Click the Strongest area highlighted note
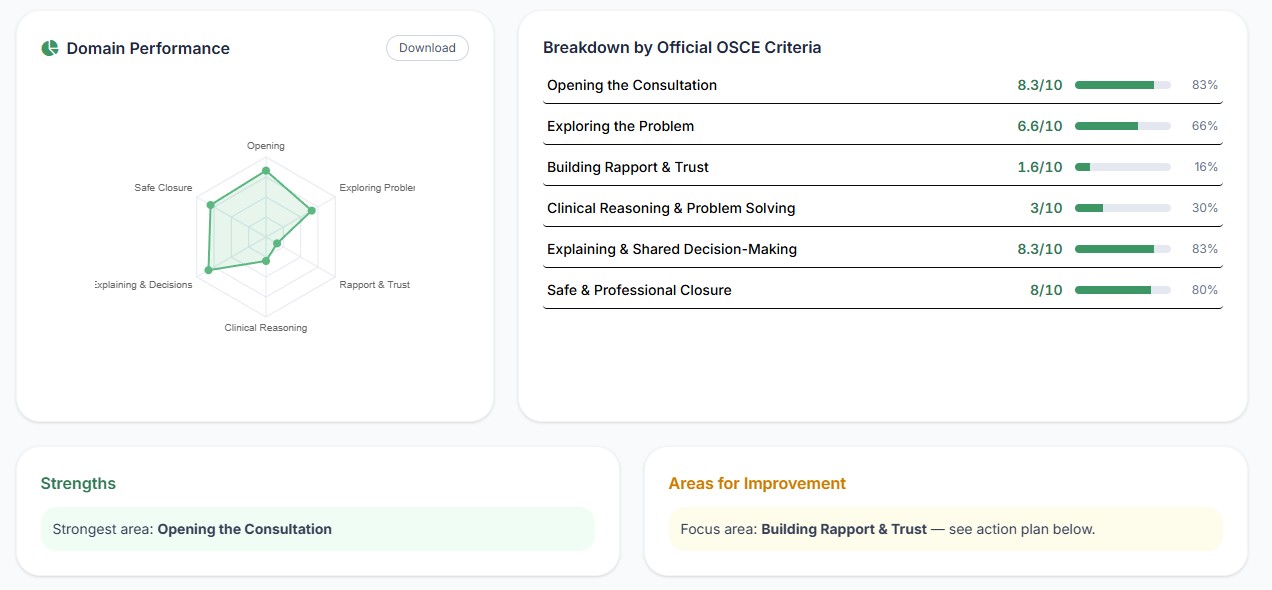Viewport: 1272px width, 590px height. (x=318, y=529)
